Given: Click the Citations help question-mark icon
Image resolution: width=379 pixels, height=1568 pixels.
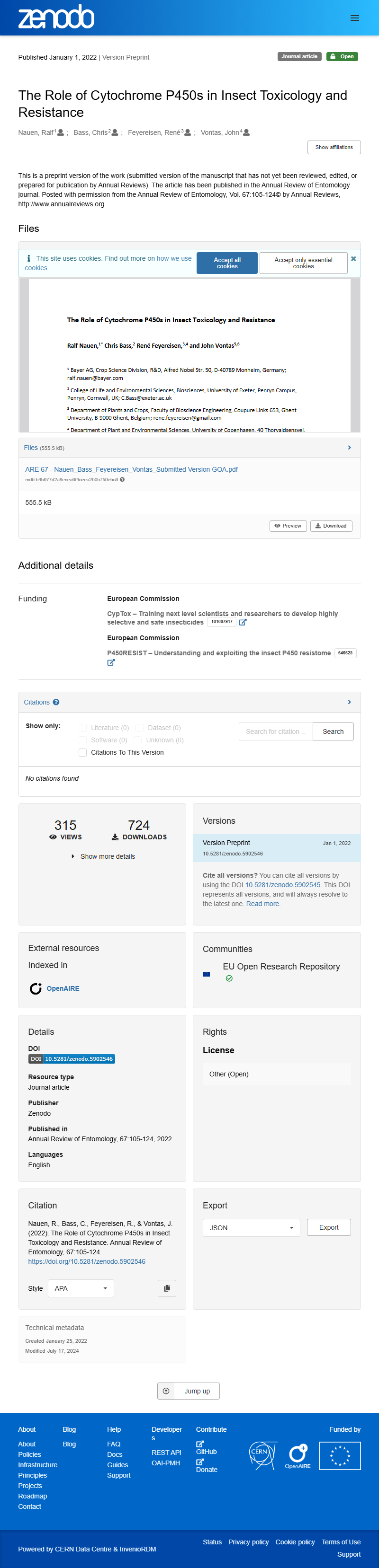Looking at the screenshot, I should point(56,702).
